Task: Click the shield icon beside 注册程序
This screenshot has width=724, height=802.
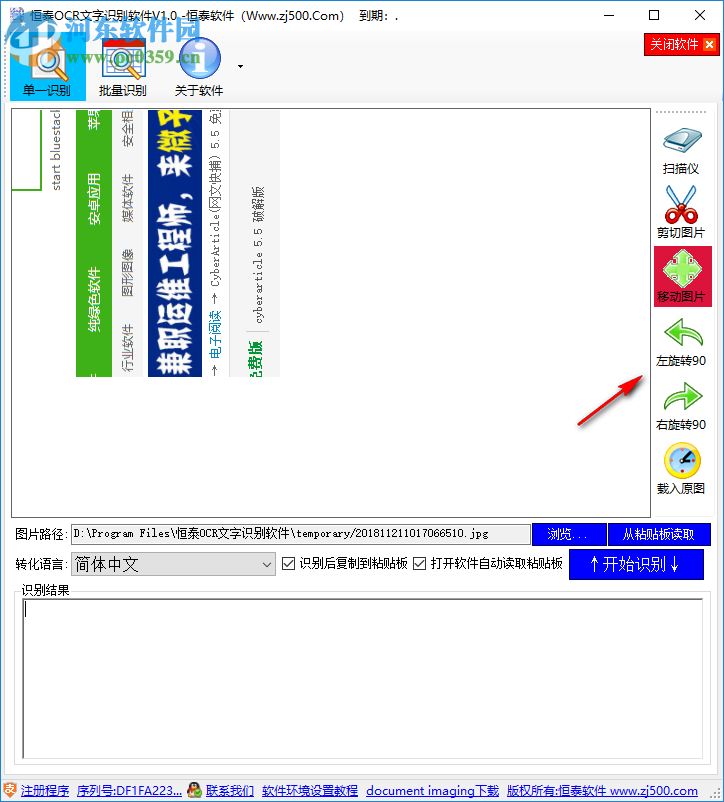Action: click(x=10, y=790)
